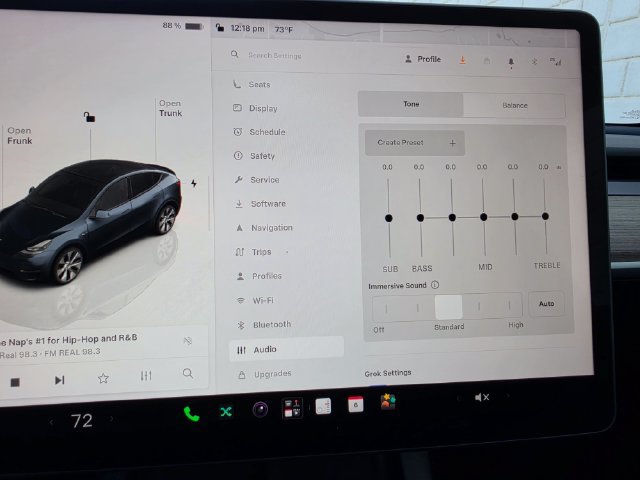Tap the cellular signal icon

[x=556, y=62]
